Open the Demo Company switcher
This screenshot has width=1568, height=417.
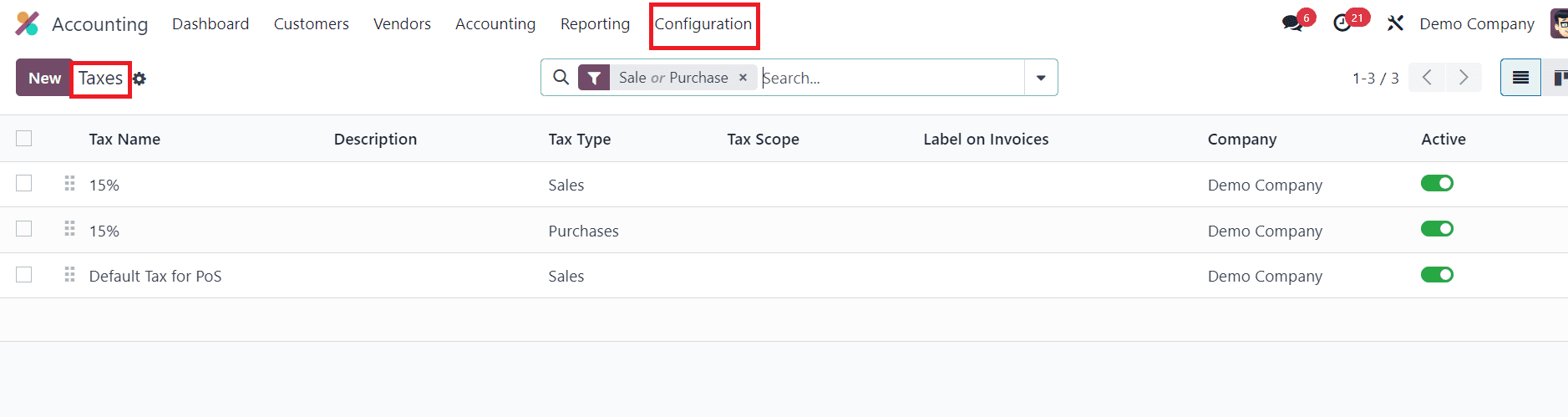pyautogui.click(x=1476, y=23)
